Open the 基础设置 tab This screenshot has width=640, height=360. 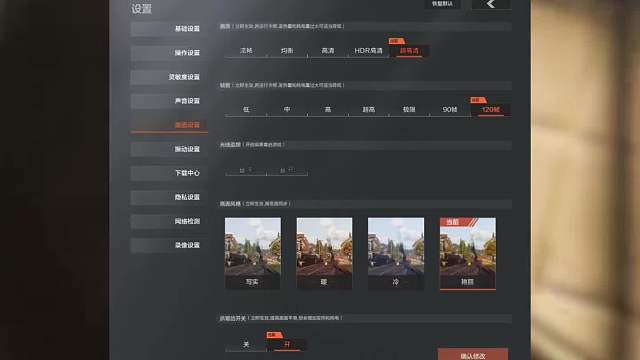(x=169, y=29)
